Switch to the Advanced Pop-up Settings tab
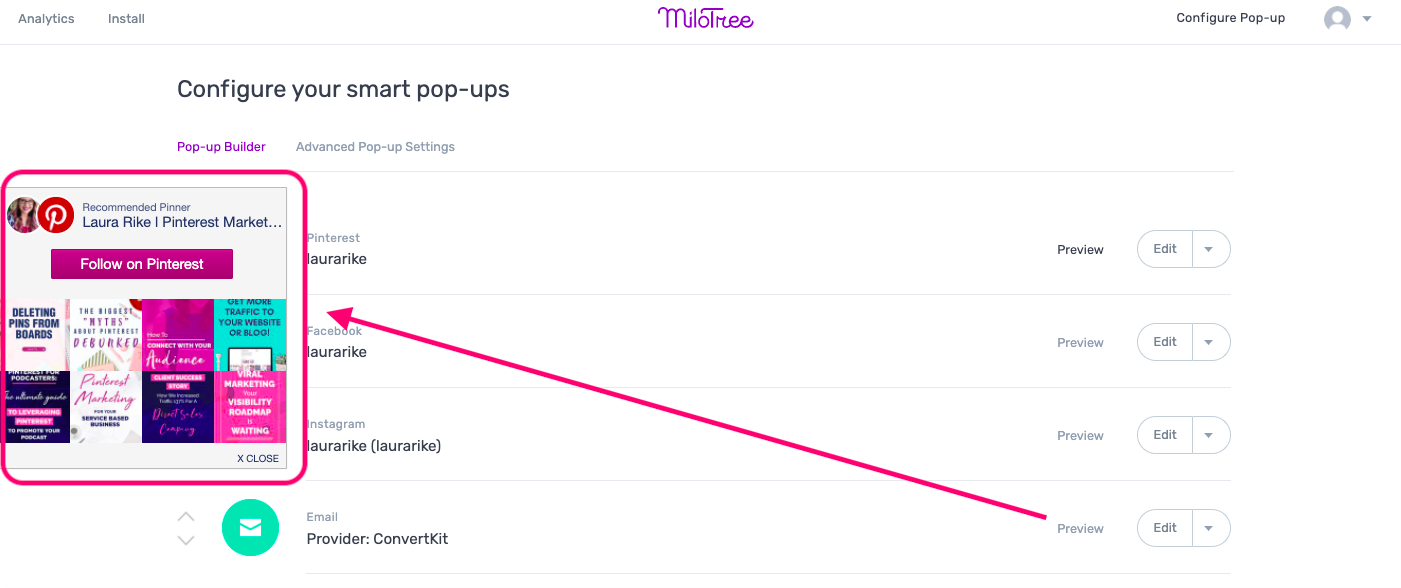This screenshot has height=588, width=1401. tap(375, 147)
